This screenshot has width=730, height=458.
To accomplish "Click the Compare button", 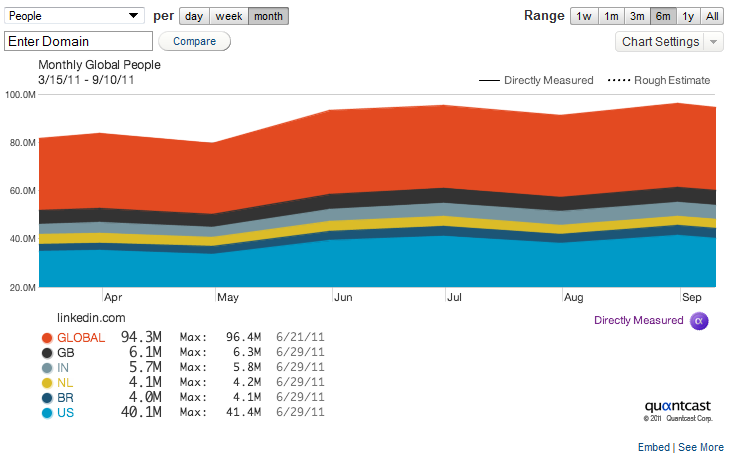I will click(195, 41).
